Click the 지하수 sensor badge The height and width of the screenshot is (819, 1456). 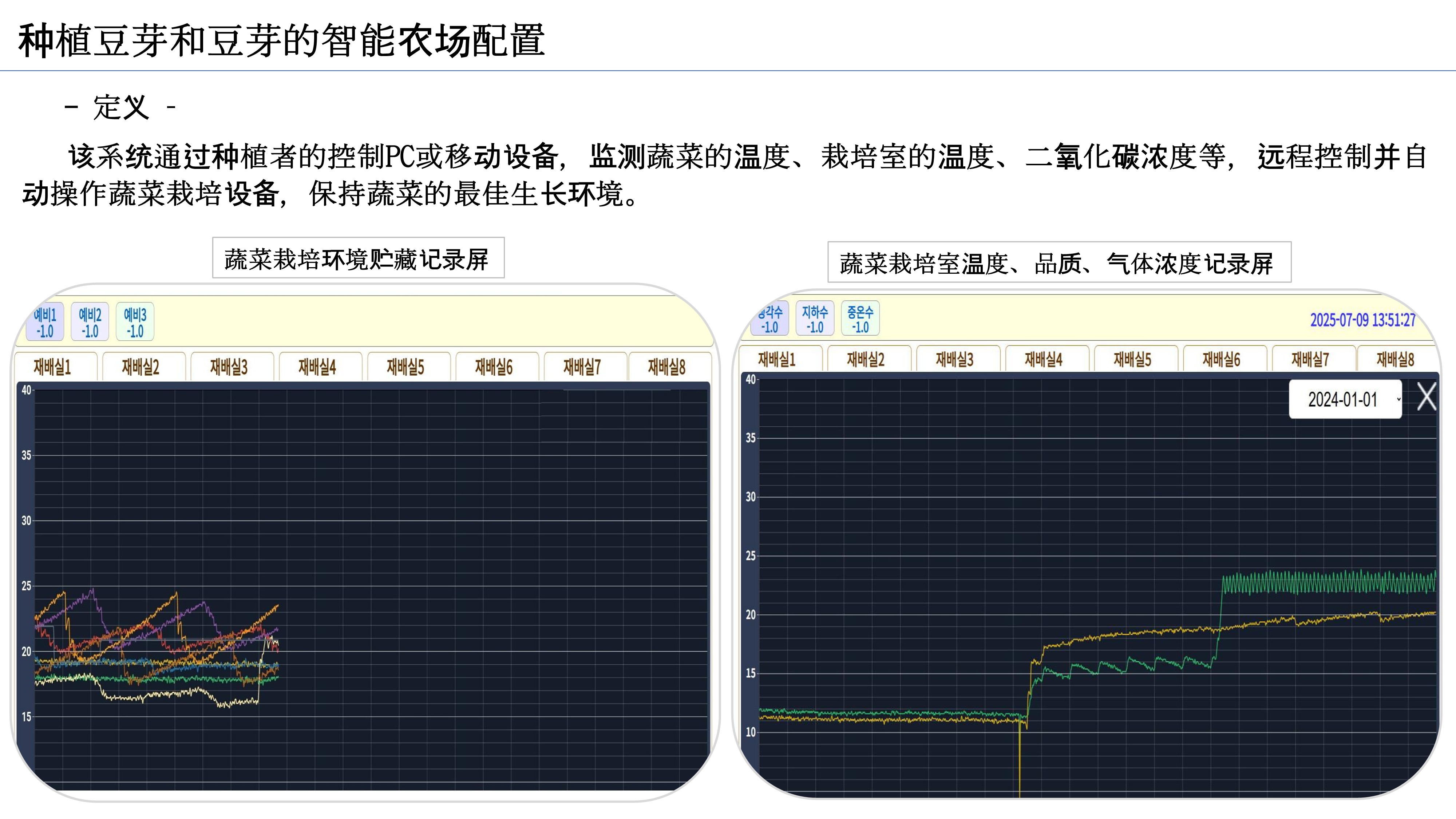tap(815, 319)
